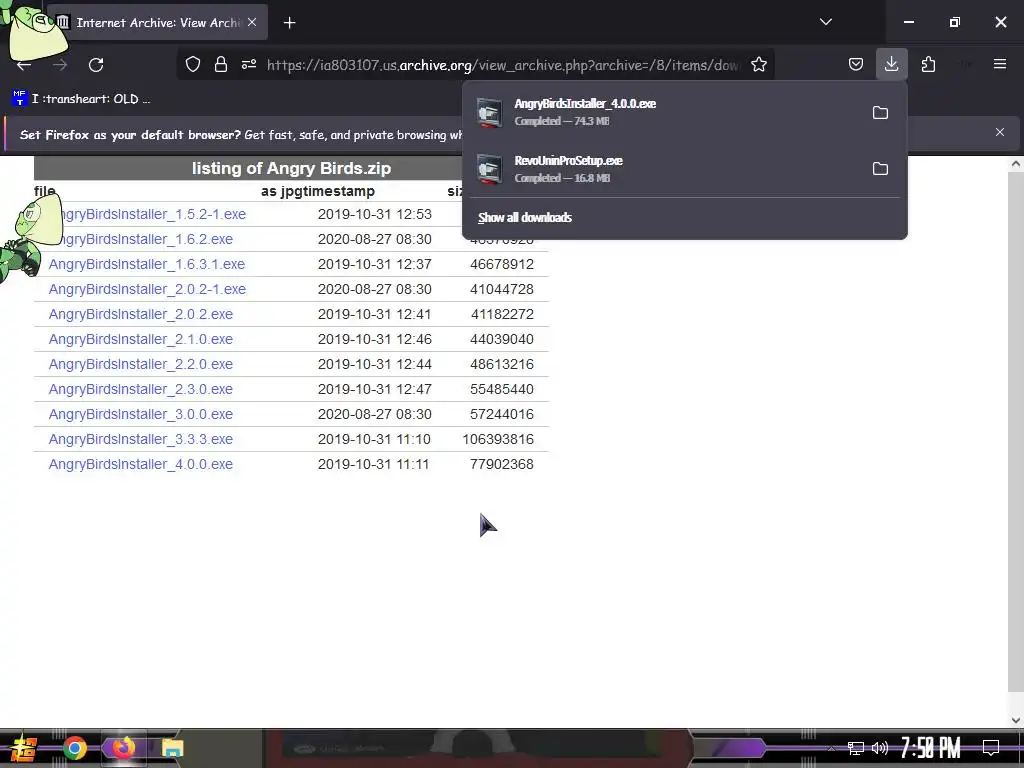Screen dimensions: 1024x768
Task: Save page to Pocket icon
Action: tap(856, 64)
